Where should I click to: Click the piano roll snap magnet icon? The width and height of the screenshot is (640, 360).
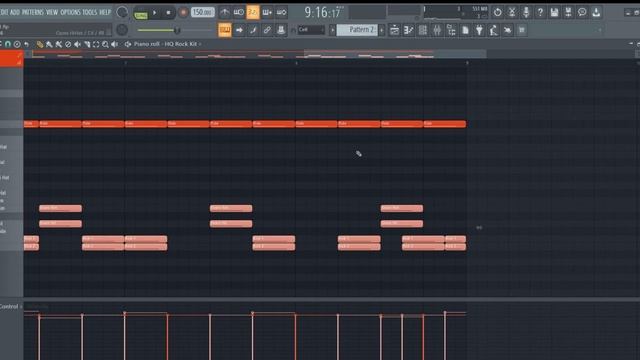pos(8,44)
